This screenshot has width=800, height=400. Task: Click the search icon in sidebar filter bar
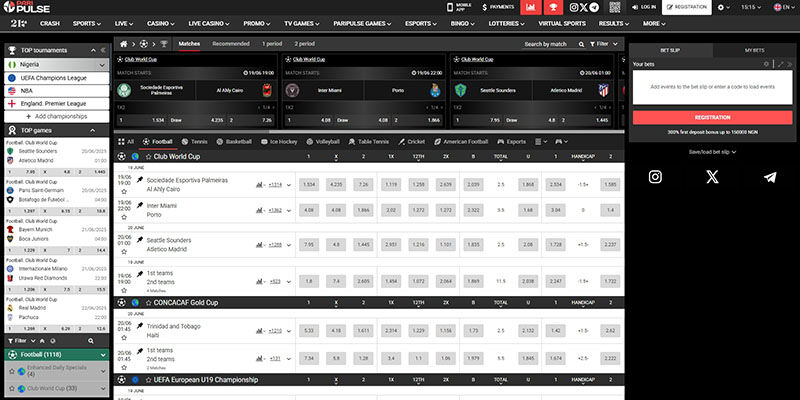click(91, 341)
